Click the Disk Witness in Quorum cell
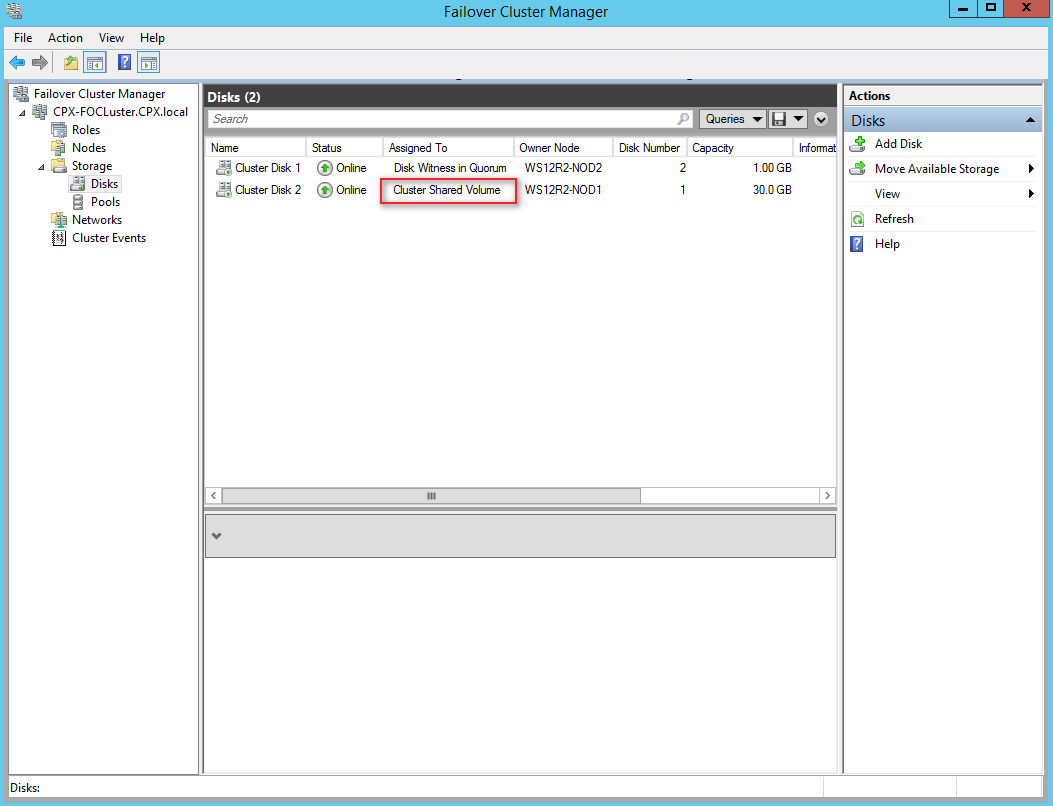This screenshot has width=1053, height=806. click(450, 168)
